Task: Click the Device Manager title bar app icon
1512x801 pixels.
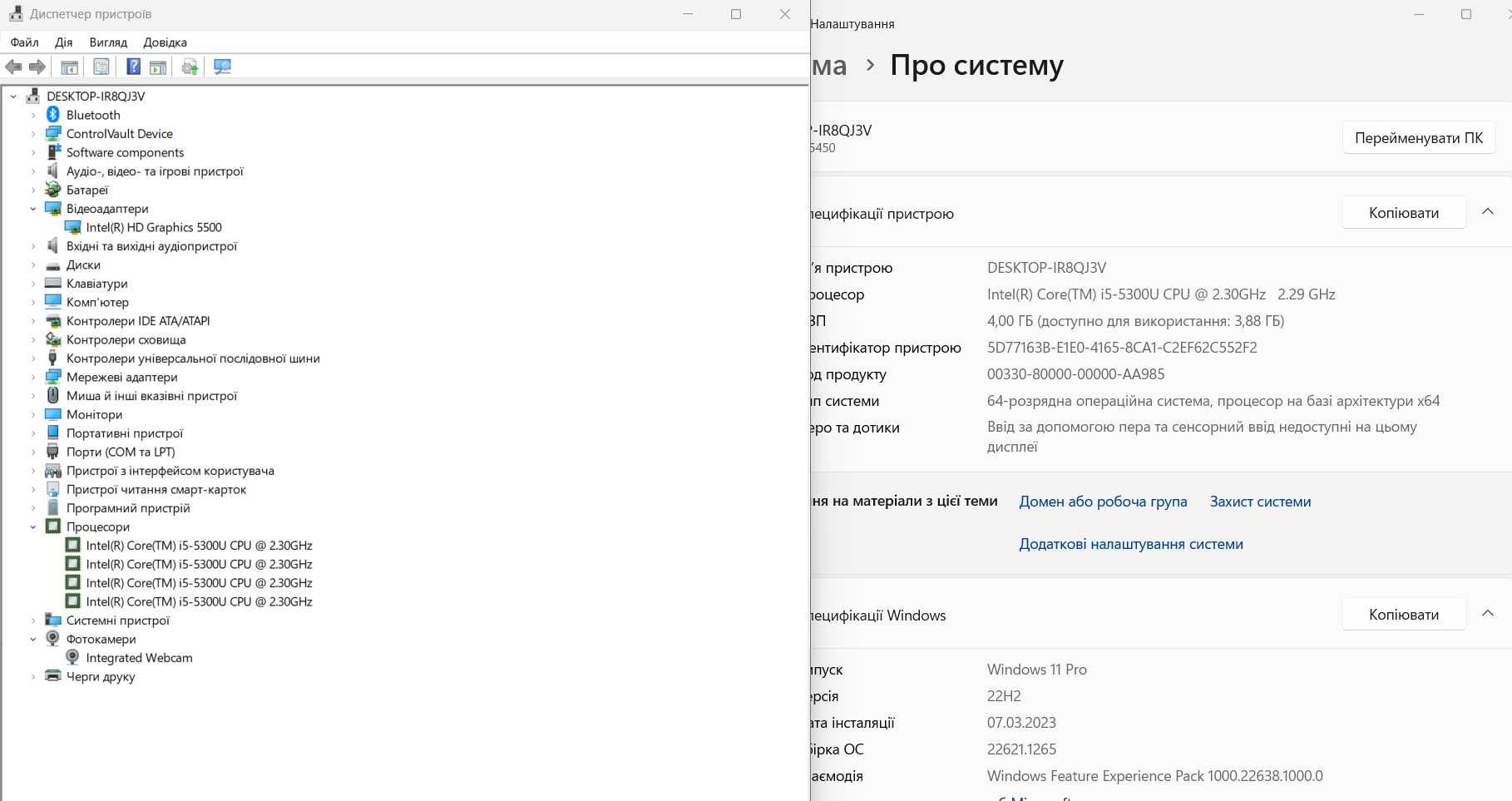Action: [x=16, y=14]
